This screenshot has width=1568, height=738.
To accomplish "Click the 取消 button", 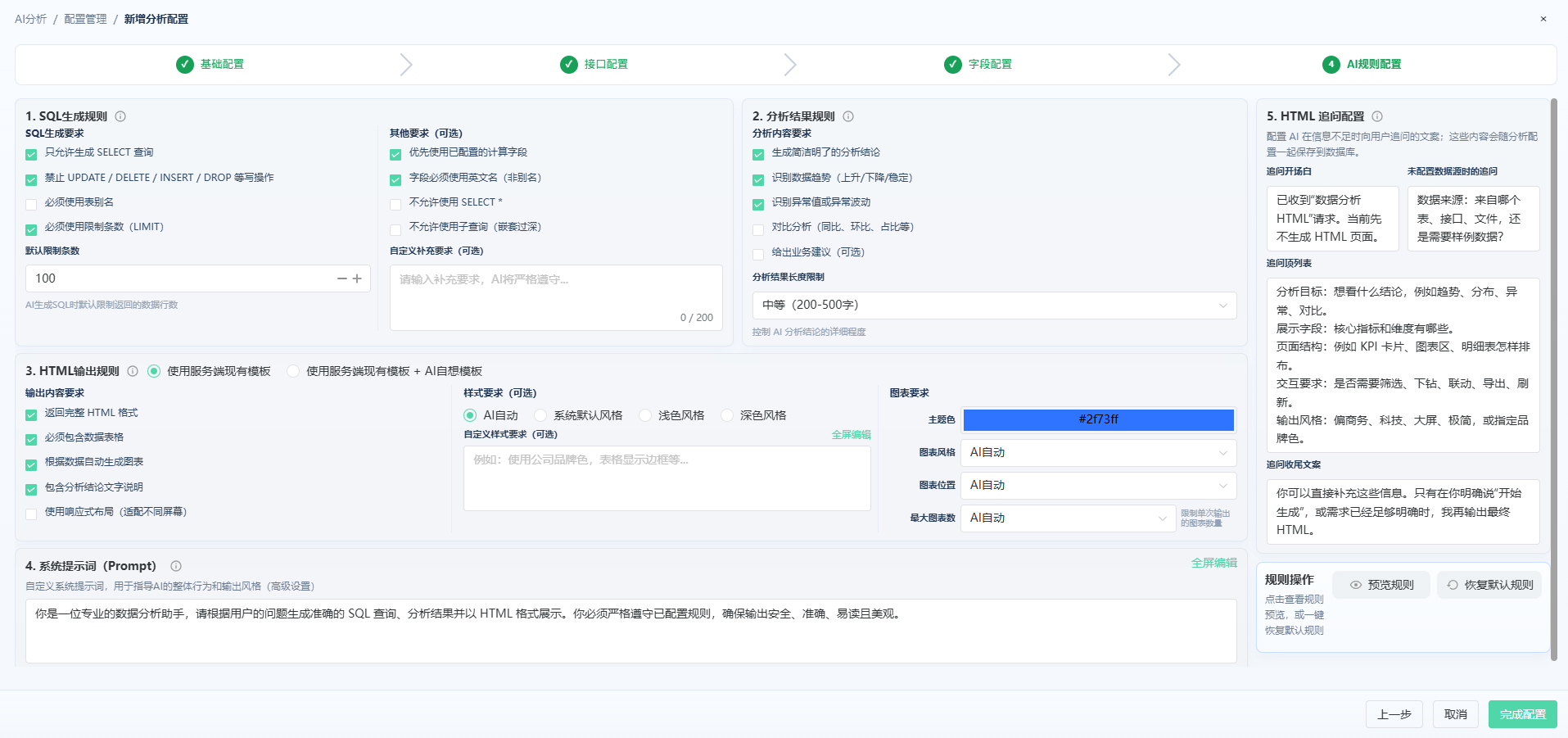I will tap(1456, 714).
